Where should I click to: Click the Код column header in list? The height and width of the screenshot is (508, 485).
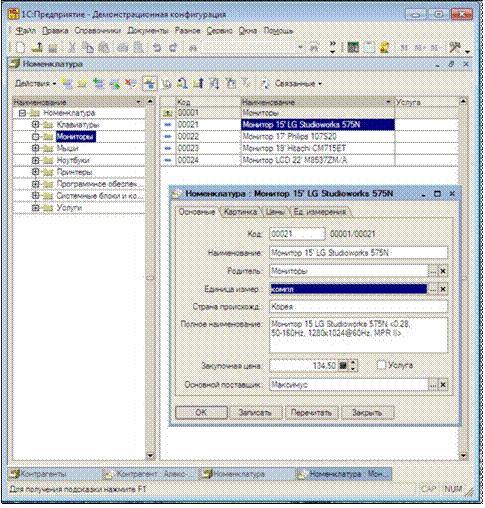208,102
